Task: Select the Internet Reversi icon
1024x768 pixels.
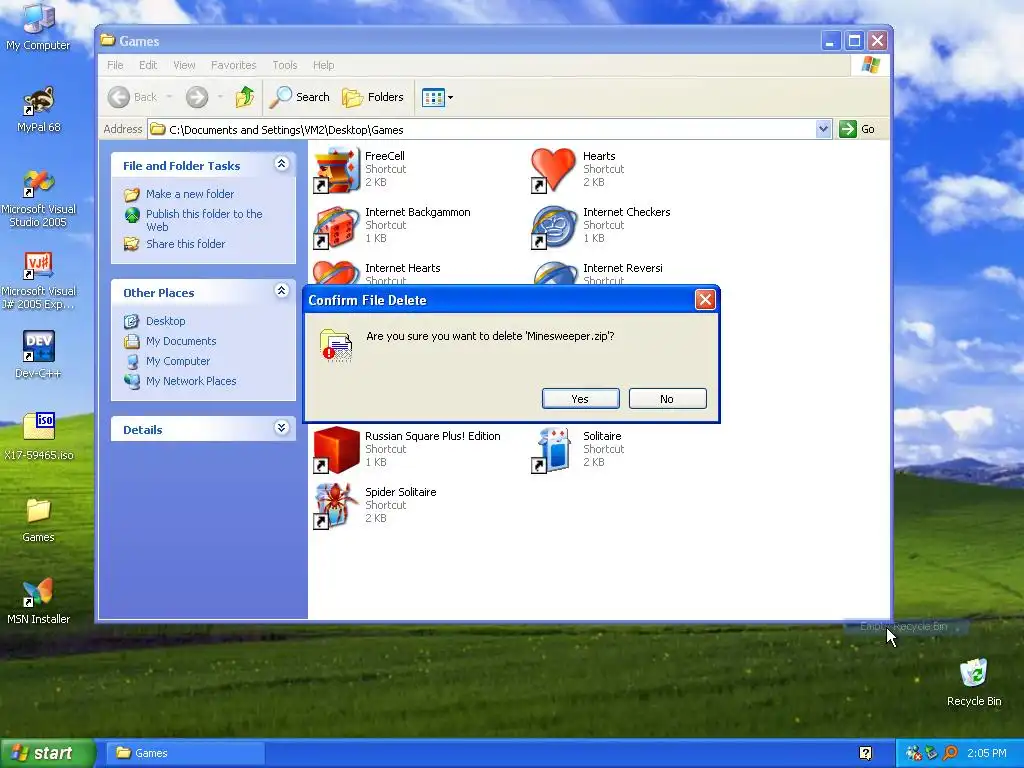Action: [x=553, y=272]
